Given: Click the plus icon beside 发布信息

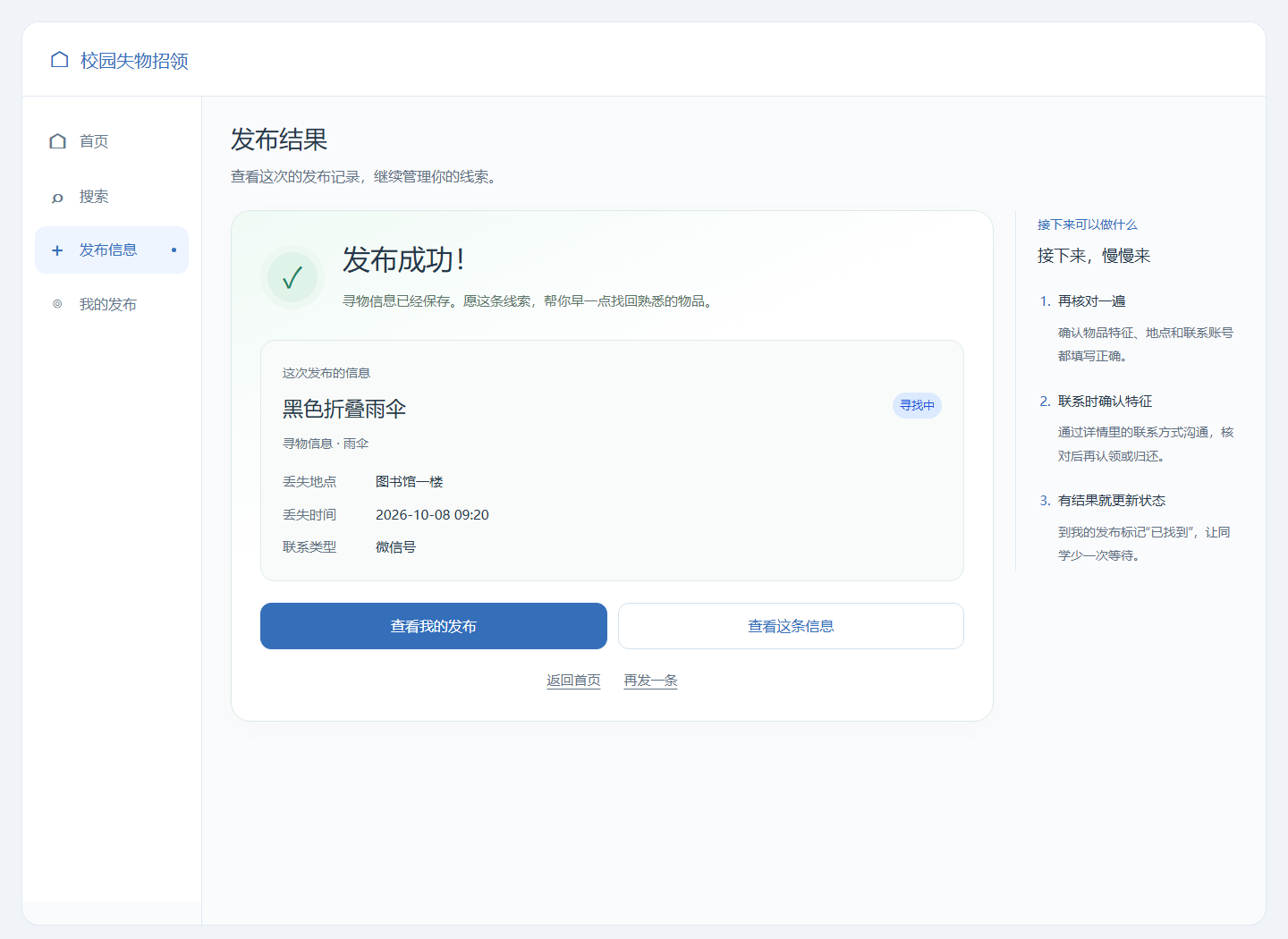Looking at the screenshot, I should pos(57,250).
